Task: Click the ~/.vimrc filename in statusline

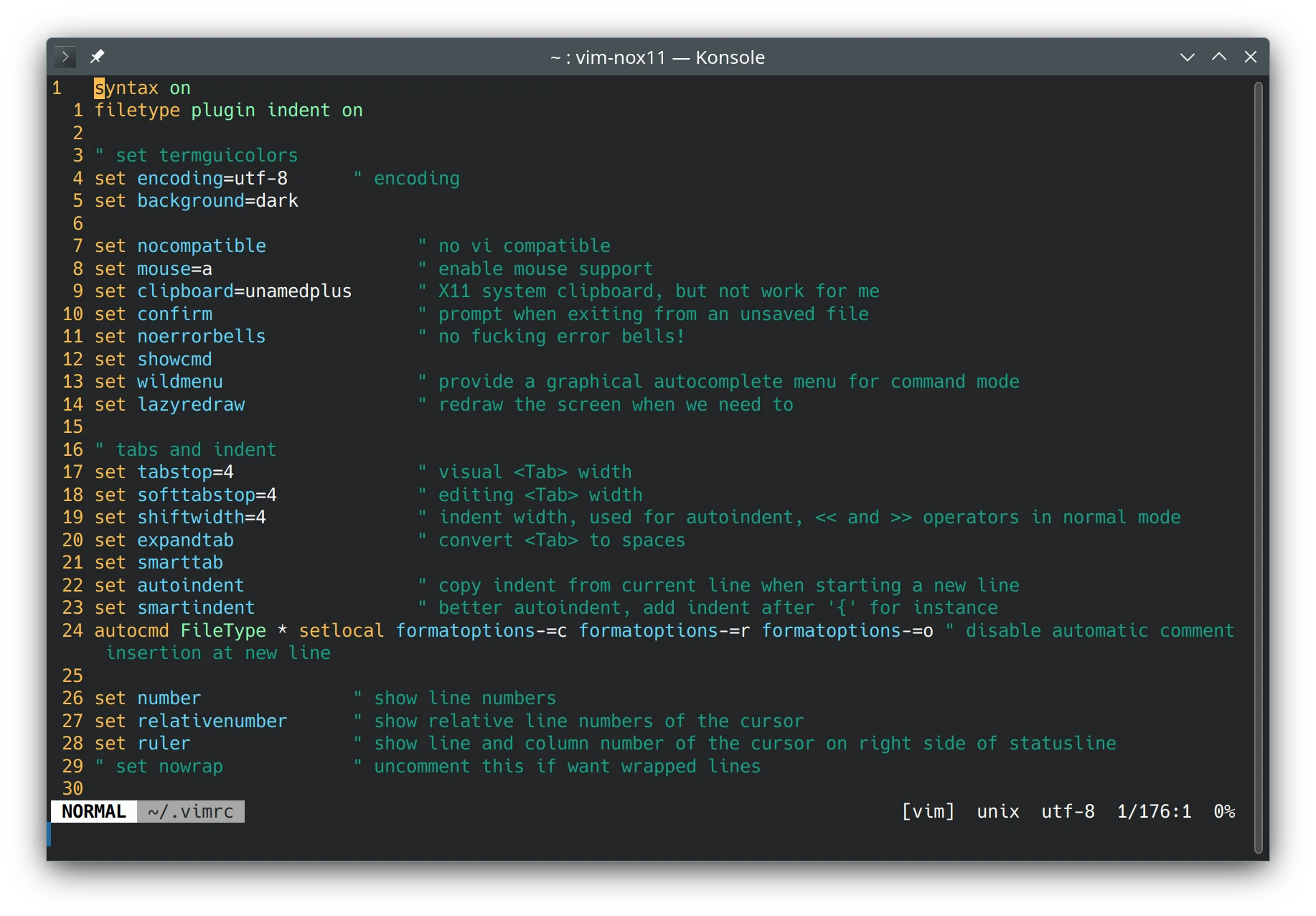Action: coord(190,811)
